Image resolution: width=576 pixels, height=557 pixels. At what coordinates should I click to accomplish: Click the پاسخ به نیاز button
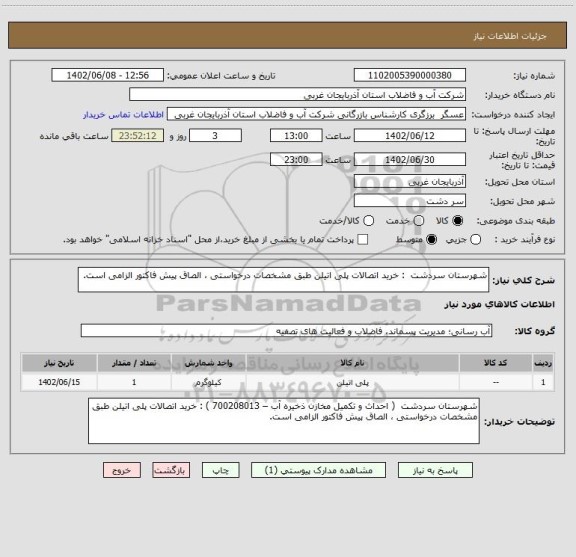click(x=435, y=470)
